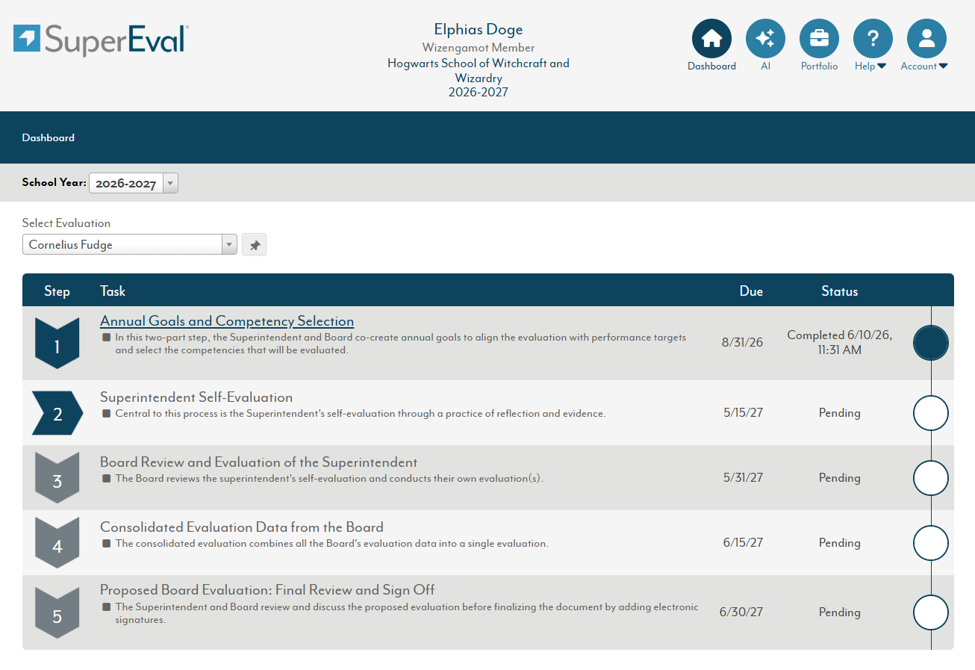
Task: Click Superintendent Self-Evaluation task title
Action: point(196,397)
